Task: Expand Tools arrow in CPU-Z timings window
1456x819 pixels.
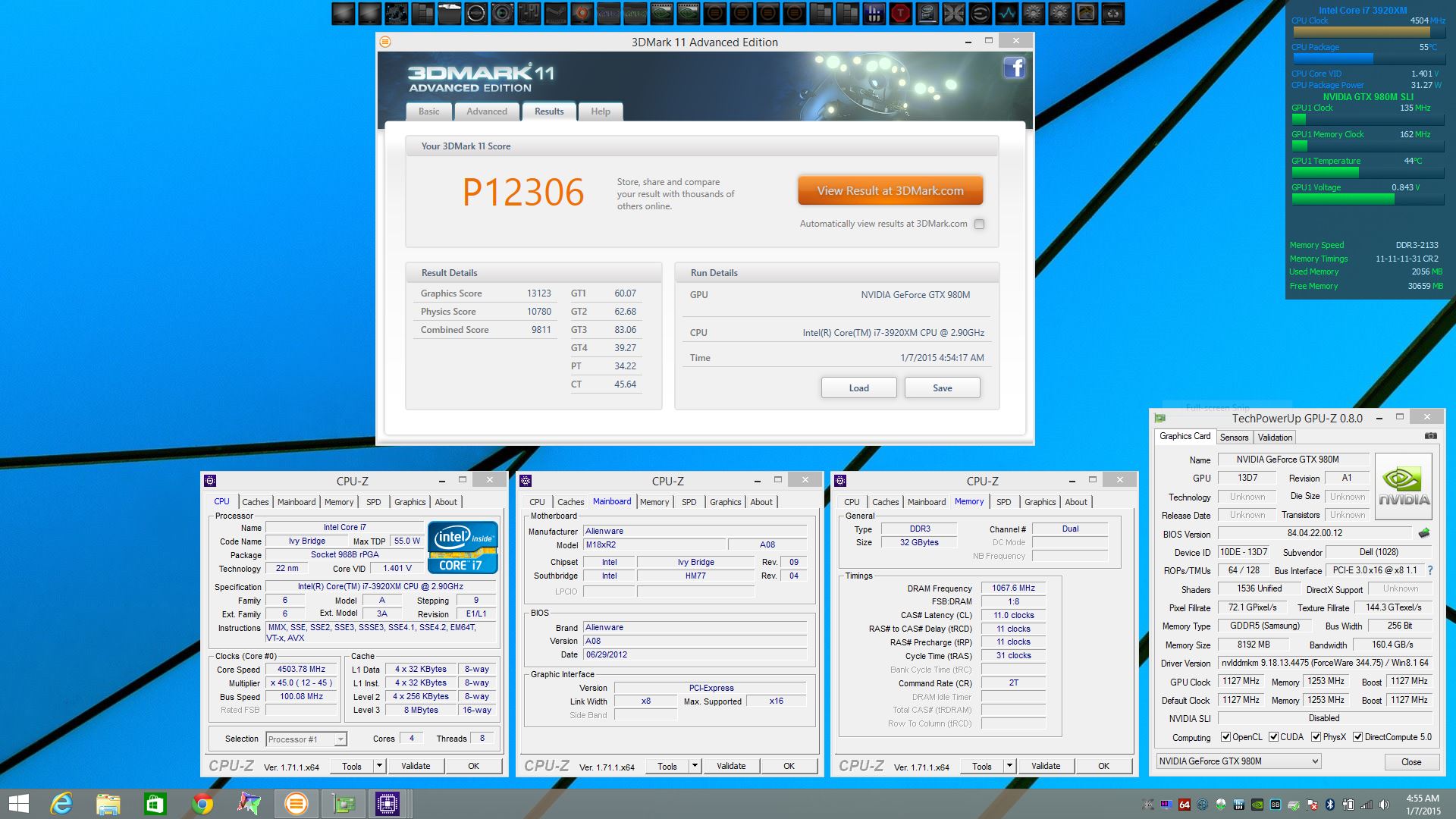Action: 1009,766
